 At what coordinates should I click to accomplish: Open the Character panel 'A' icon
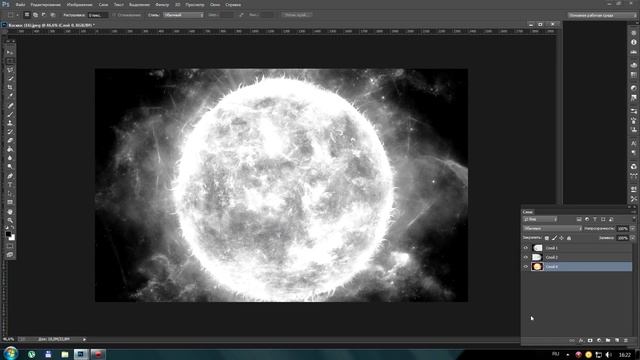click(633, 144)
